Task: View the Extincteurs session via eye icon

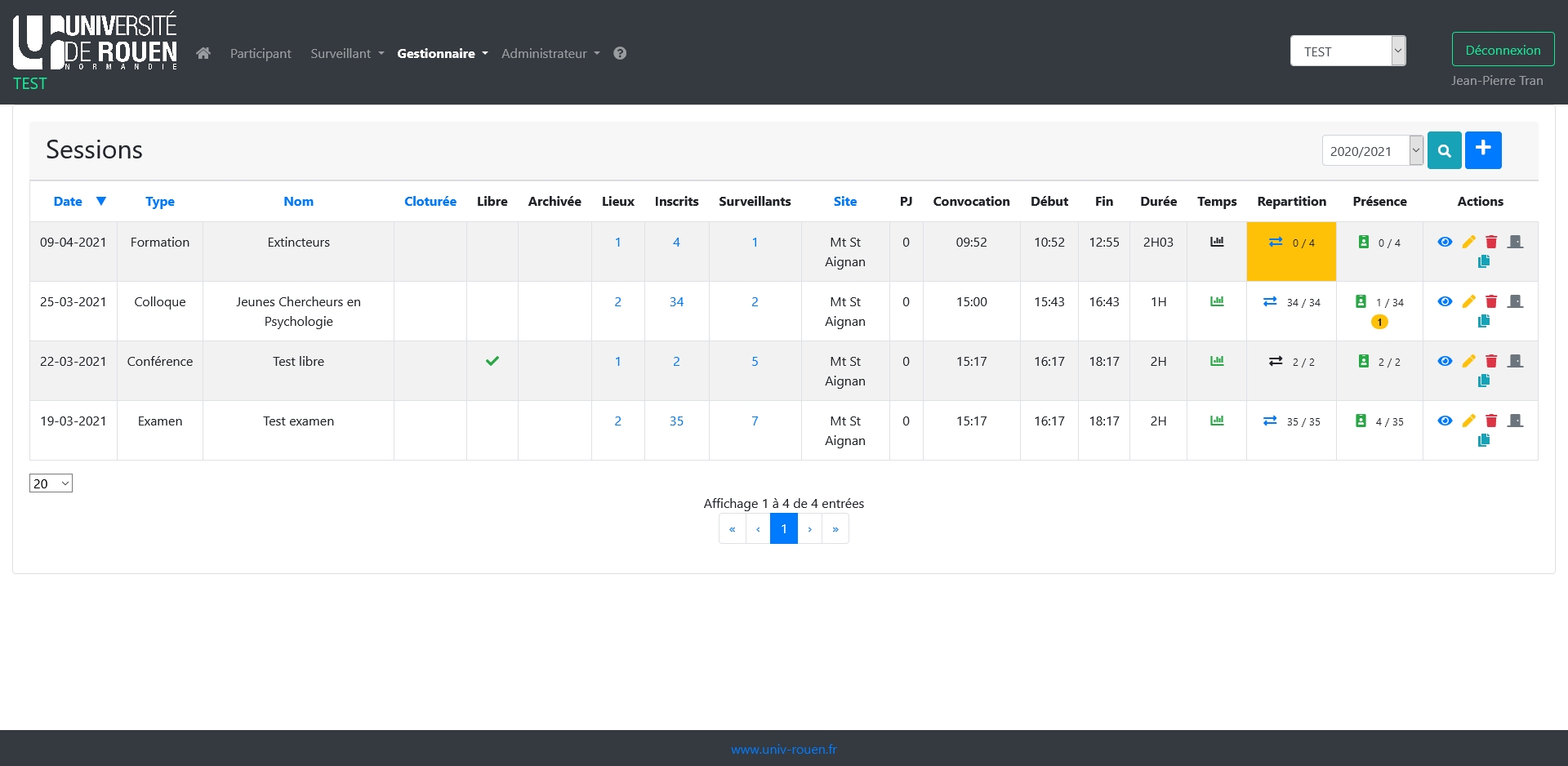Action: (x=1445, y=242)
